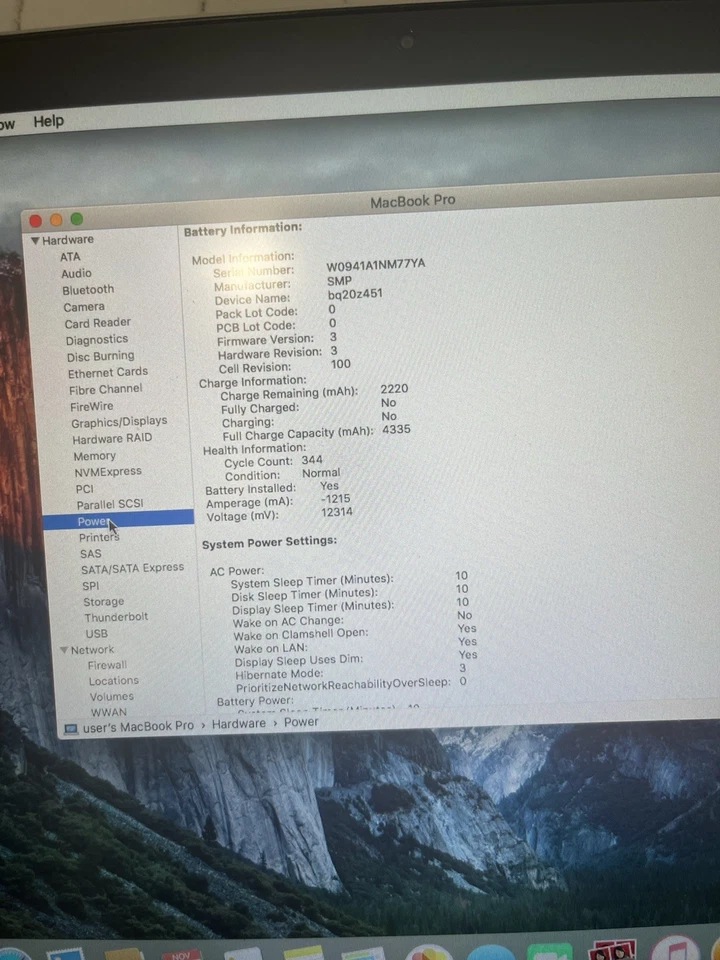Select the highlighted Power item
This screenshot has height=960, width=720.
pyautogui.click(x=118, y=519)
